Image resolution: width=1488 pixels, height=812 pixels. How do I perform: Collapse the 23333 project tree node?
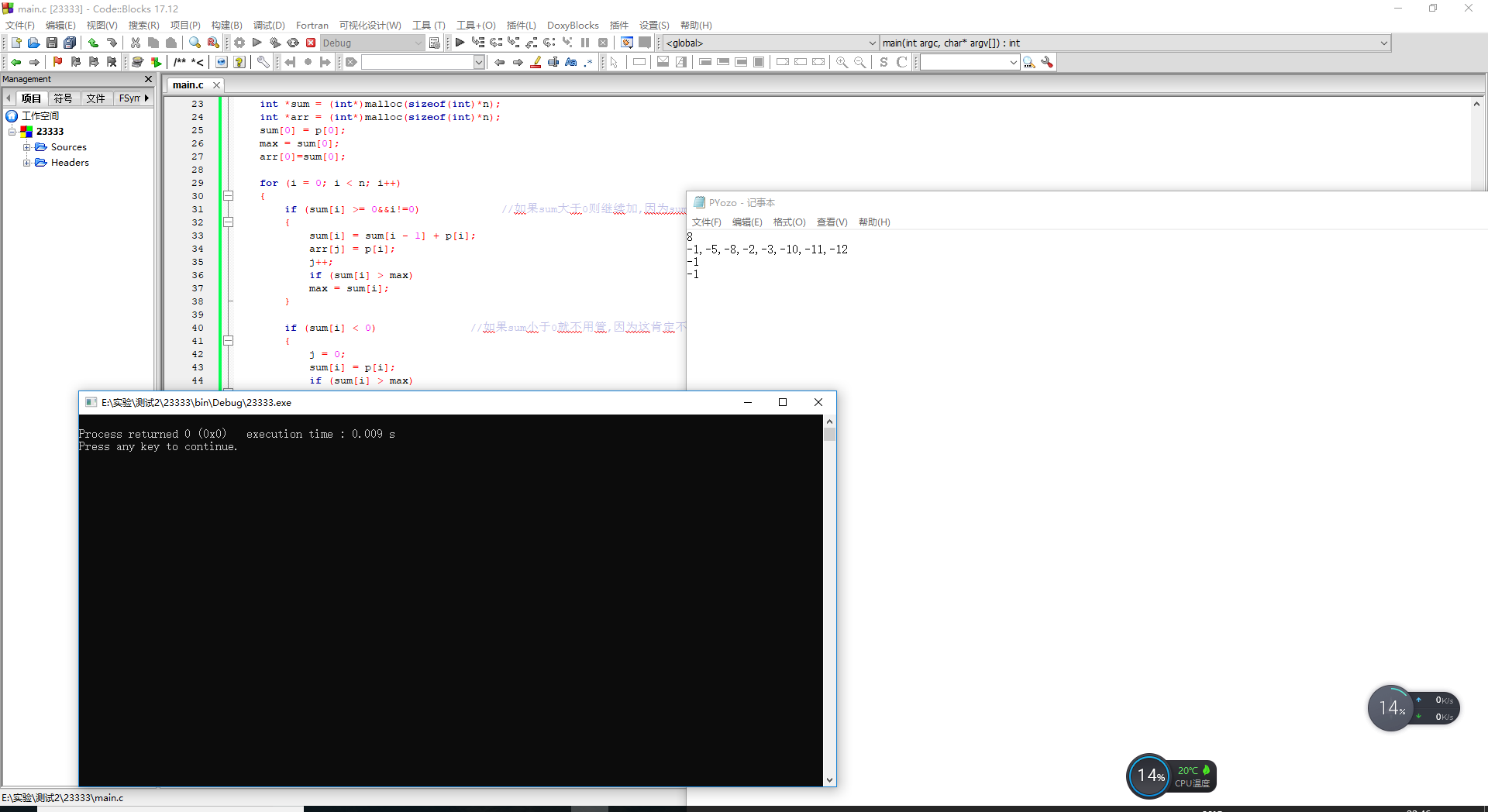pyautogui.click(x=12, y=132)
